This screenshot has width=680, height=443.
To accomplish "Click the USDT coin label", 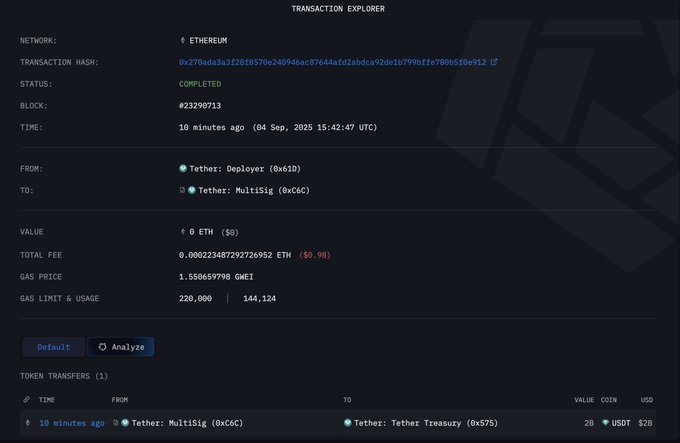I will (621, 423).
